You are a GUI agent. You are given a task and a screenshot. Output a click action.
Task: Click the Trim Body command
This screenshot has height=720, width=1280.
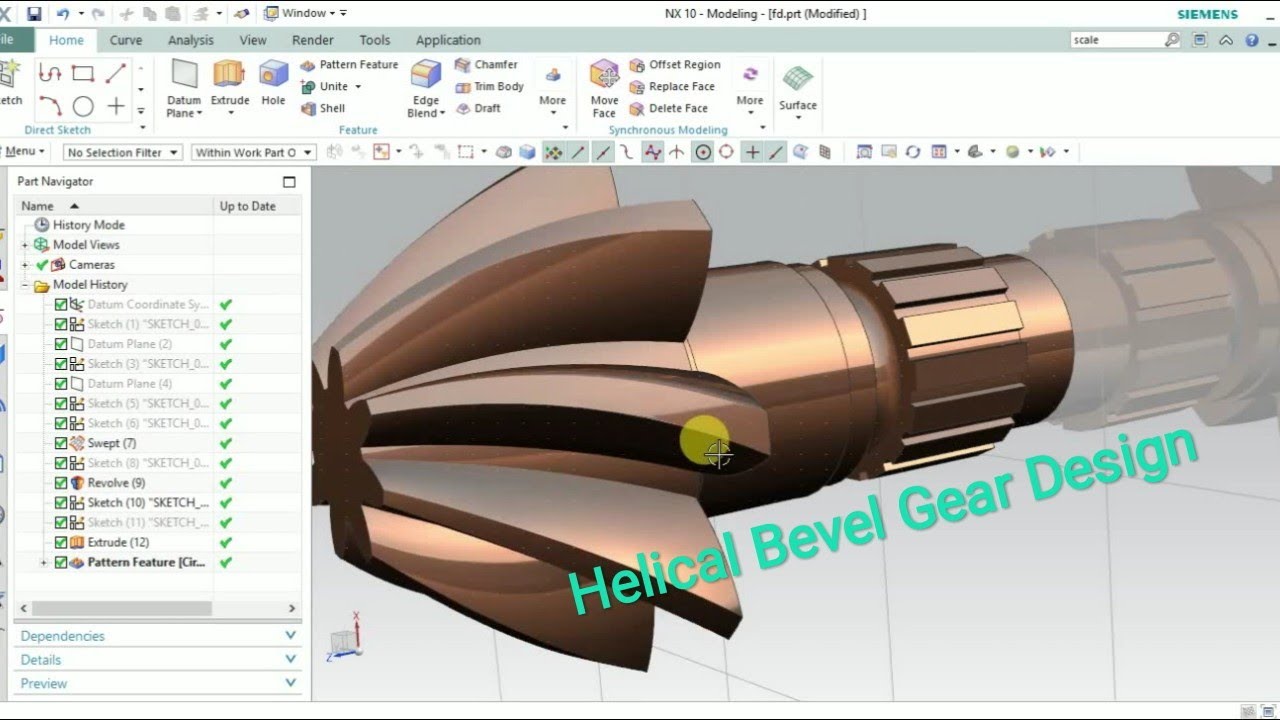[x=489, y=86]
